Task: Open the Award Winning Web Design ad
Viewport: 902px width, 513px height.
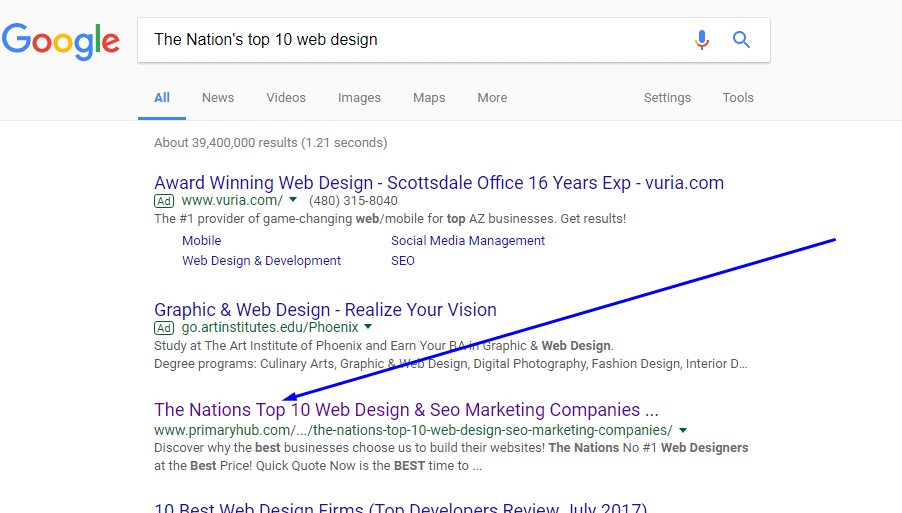Action: pos(438,183)
